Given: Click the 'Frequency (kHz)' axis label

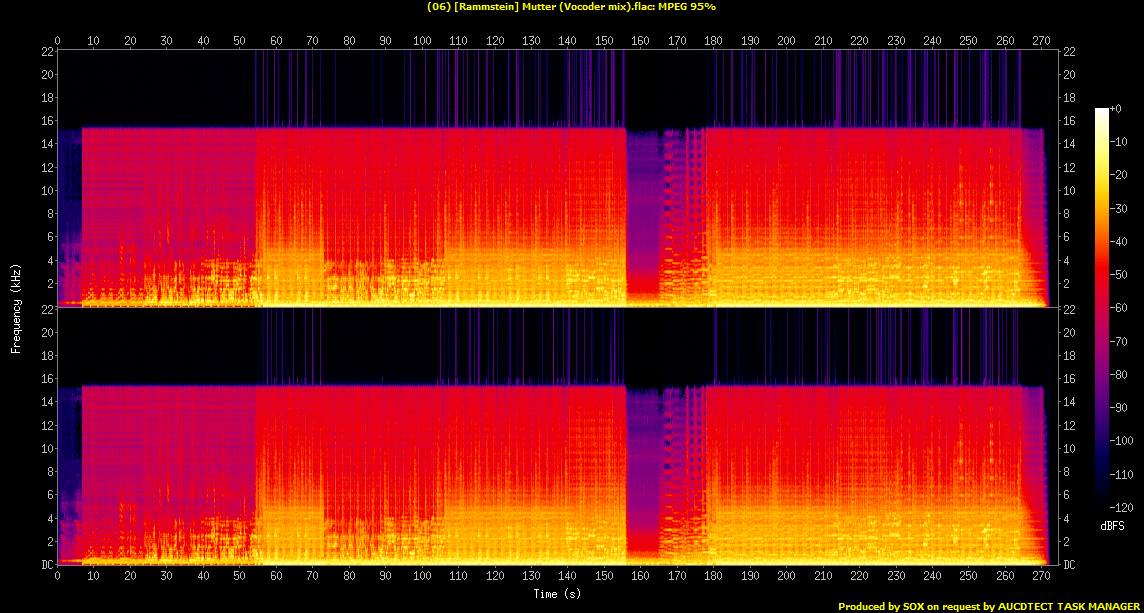Looking at the screenshot, I should click(x=16, y=306).
